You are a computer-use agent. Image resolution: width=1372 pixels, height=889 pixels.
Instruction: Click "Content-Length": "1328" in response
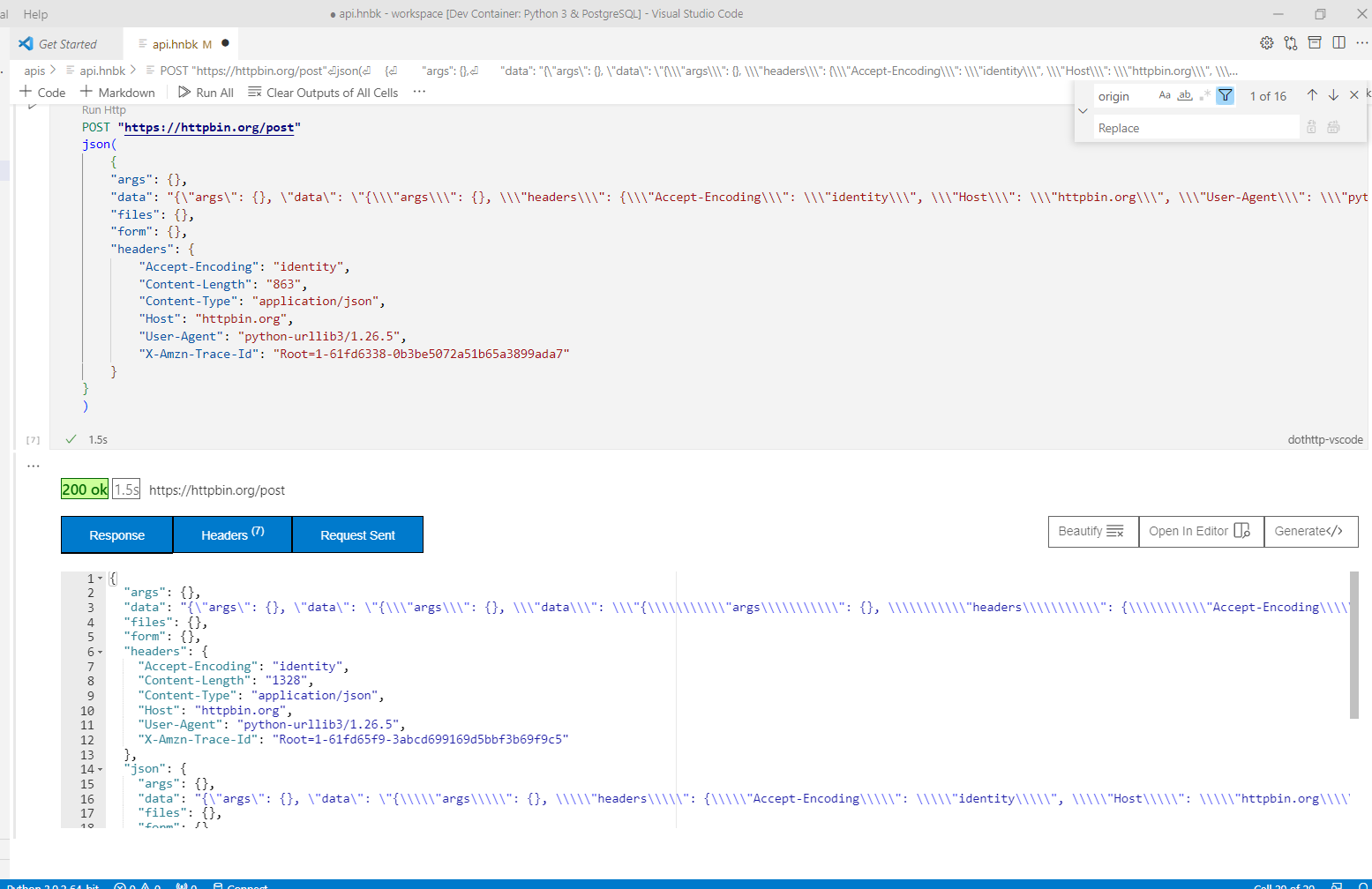click(226, 681)
